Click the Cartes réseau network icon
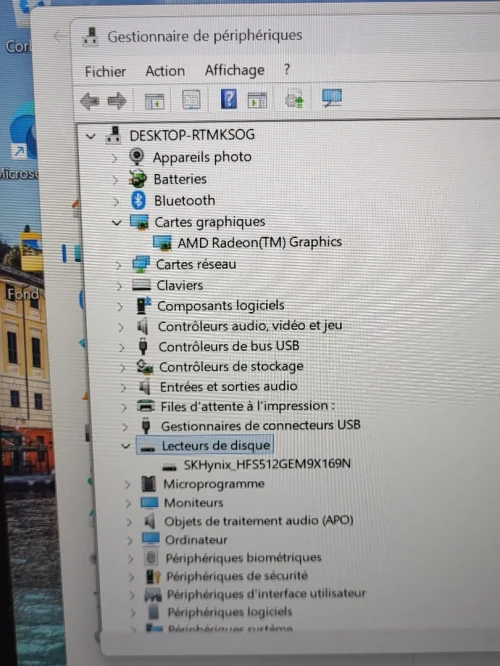Image resolution: width=500 pixels, height=666 pixels. [141, 264]
